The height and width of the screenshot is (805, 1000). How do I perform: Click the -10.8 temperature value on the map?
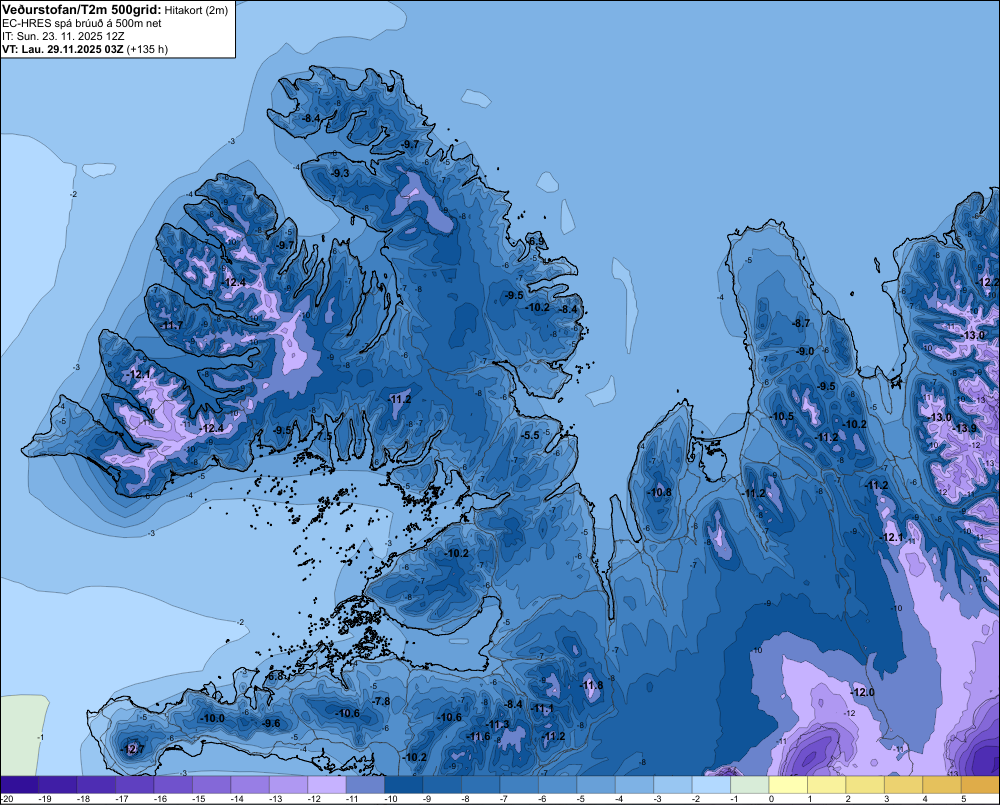pos(660,492)
